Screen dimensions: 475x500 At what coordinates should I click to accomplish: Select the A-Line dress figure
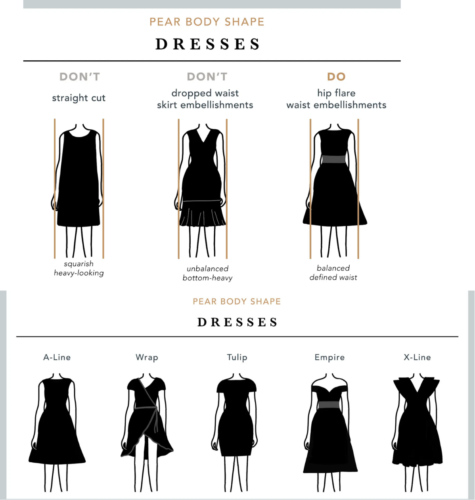click(57, 432)
